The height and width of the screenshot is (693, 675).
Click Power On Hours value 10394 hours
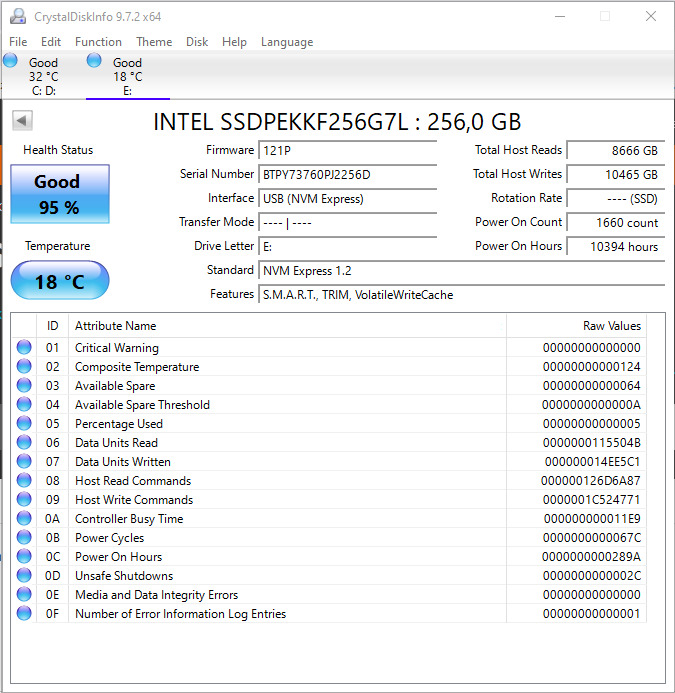click(x=616, y=247)
